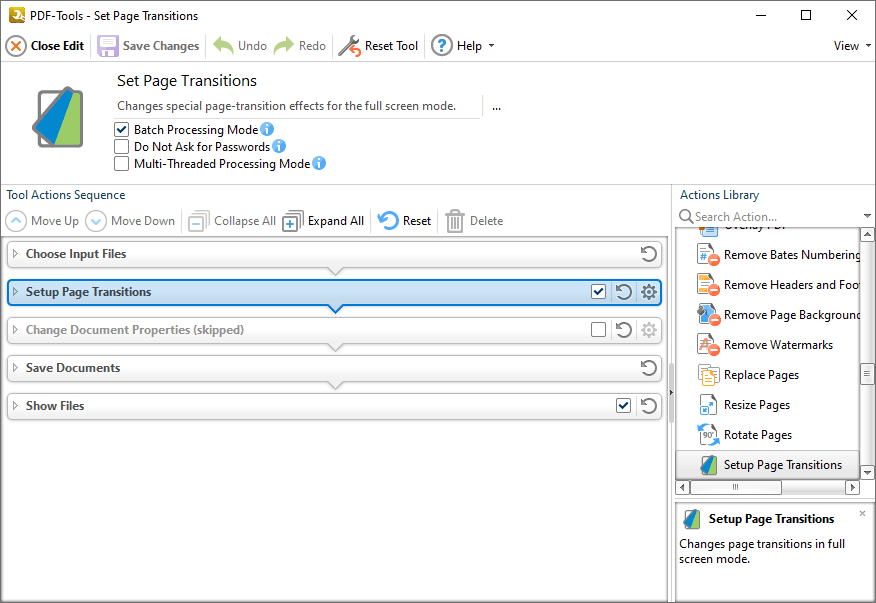This screenshot has width=876, height=603.
Task: Open the Help dropdown arrow
Action: (492, 46)
